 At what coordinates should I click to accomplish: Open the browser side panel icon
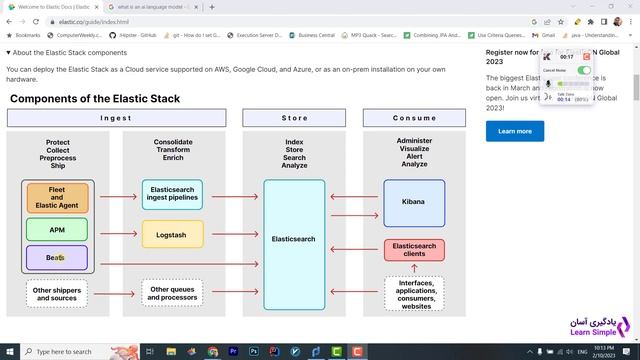604,22
